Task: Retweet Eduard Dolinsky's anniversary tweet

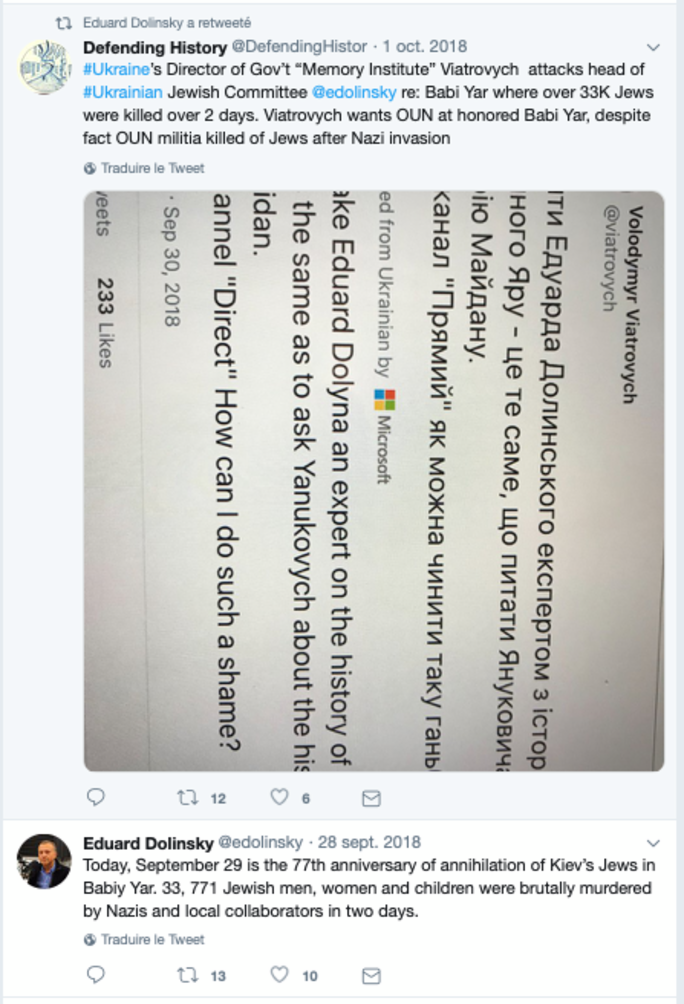Action: coord(186,975)
